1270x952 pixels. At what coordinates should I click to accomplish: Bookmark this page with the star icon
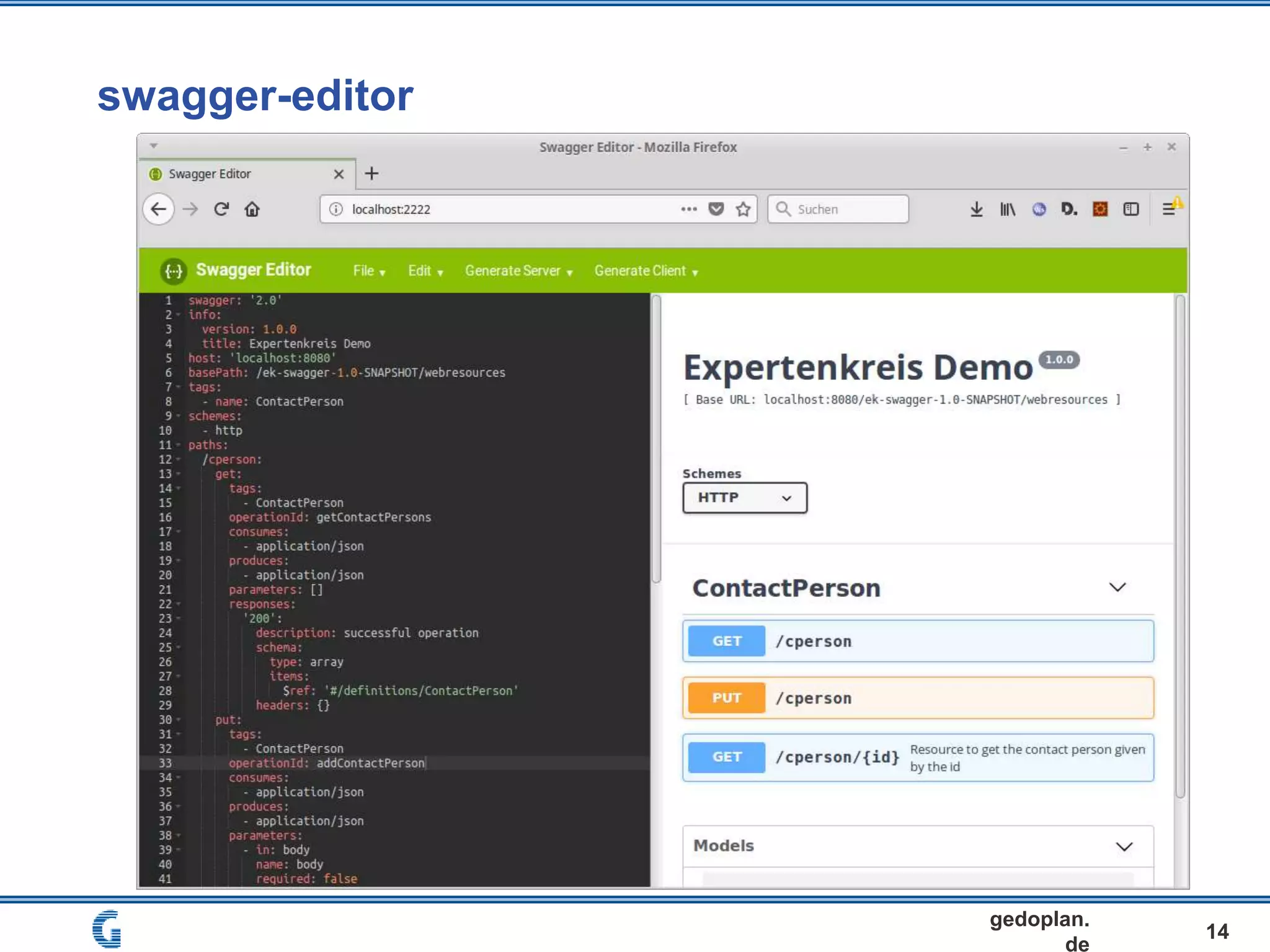click(x=744, y=209)
